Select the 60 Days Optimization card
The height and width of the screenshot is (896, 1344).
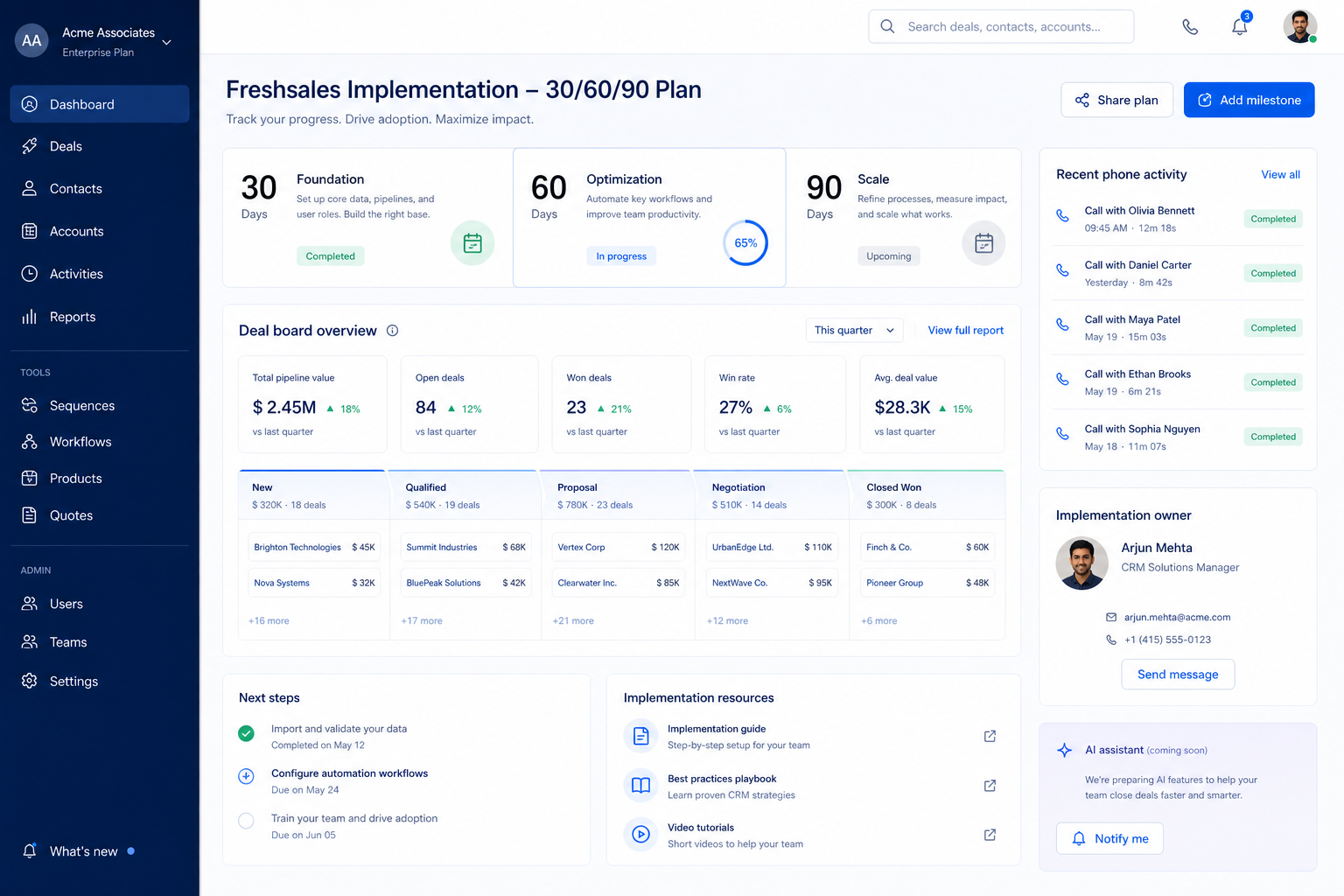(649, 218)
